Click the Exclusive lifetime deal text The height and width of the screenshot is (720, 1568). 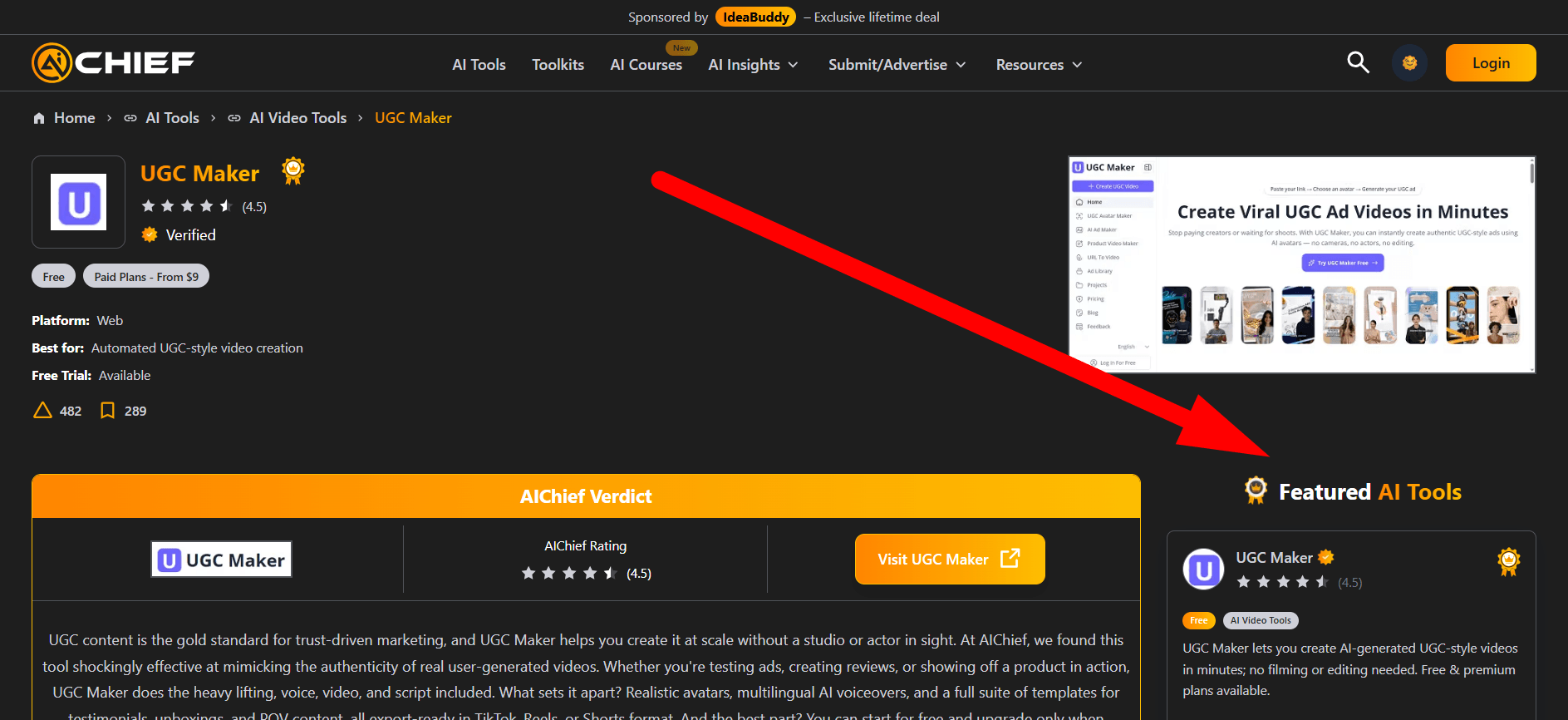(x=877, y=17)
